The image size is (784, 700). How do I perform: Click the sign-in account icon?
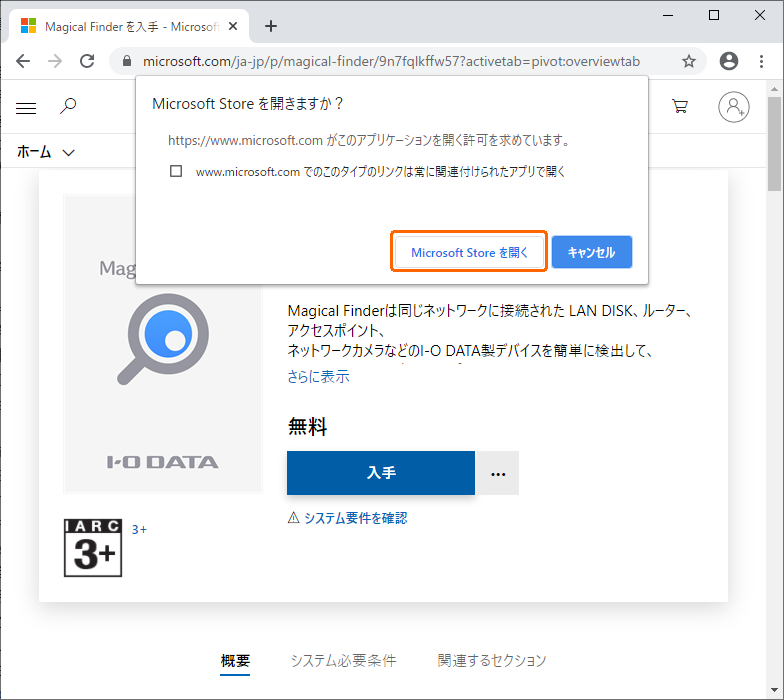coord(734,106)
